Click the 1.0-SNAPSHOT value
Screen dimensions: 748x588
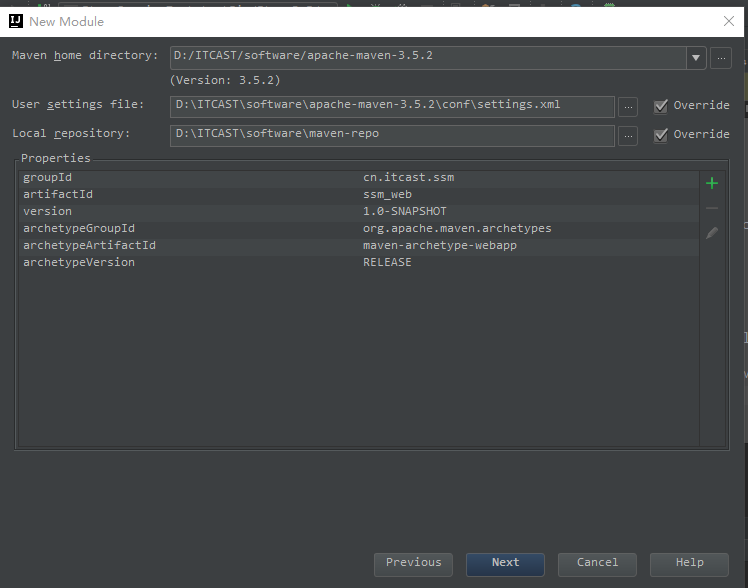tap(405, 211)
